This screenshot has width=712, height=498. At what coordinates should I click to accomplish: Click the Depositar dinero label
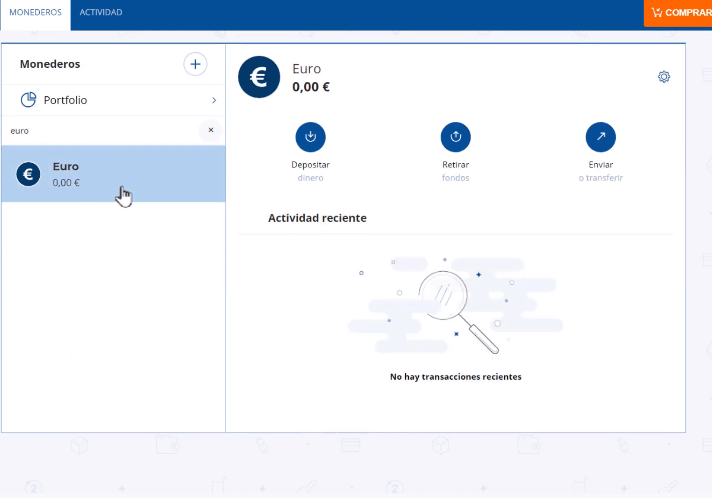pyautogui.click(x=310, y=171)
